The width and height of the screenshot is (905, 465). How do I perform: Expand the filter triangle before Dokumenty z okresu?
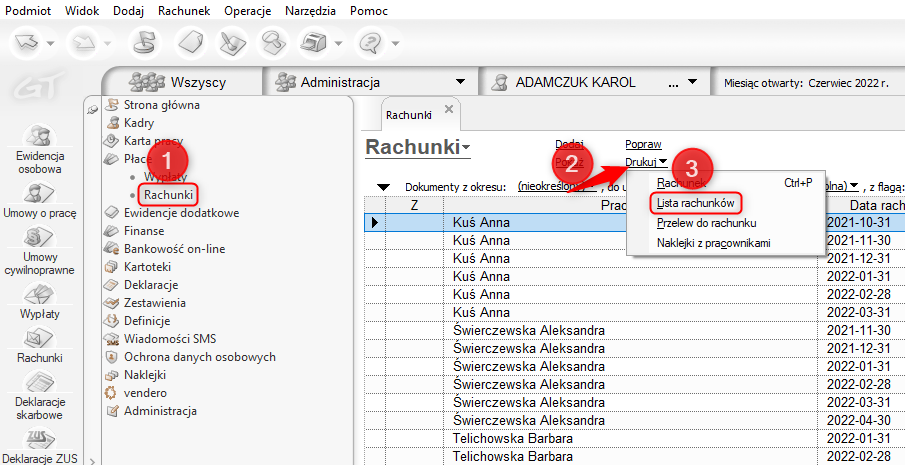(383, 187)
